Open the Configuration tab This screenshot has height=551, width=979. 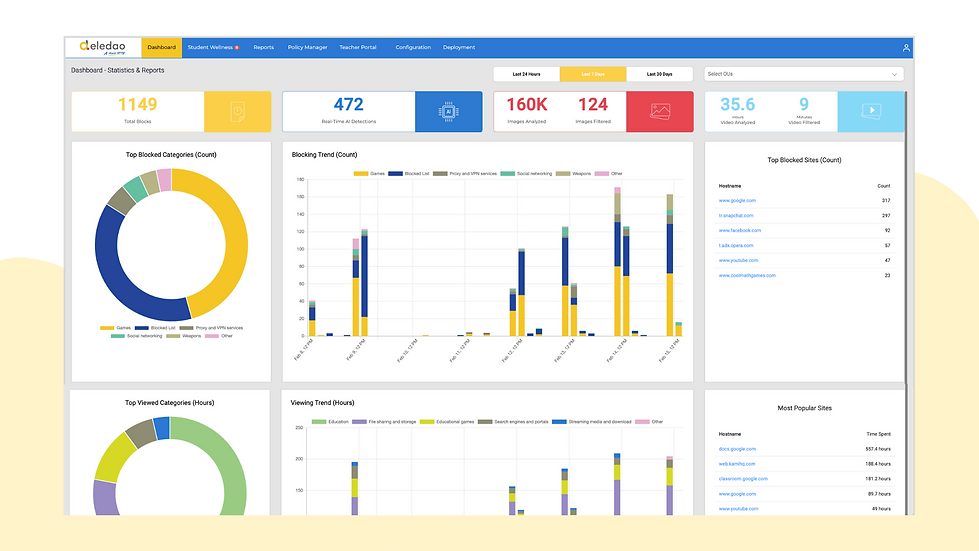pyautogui.click(x=413, y=47)
